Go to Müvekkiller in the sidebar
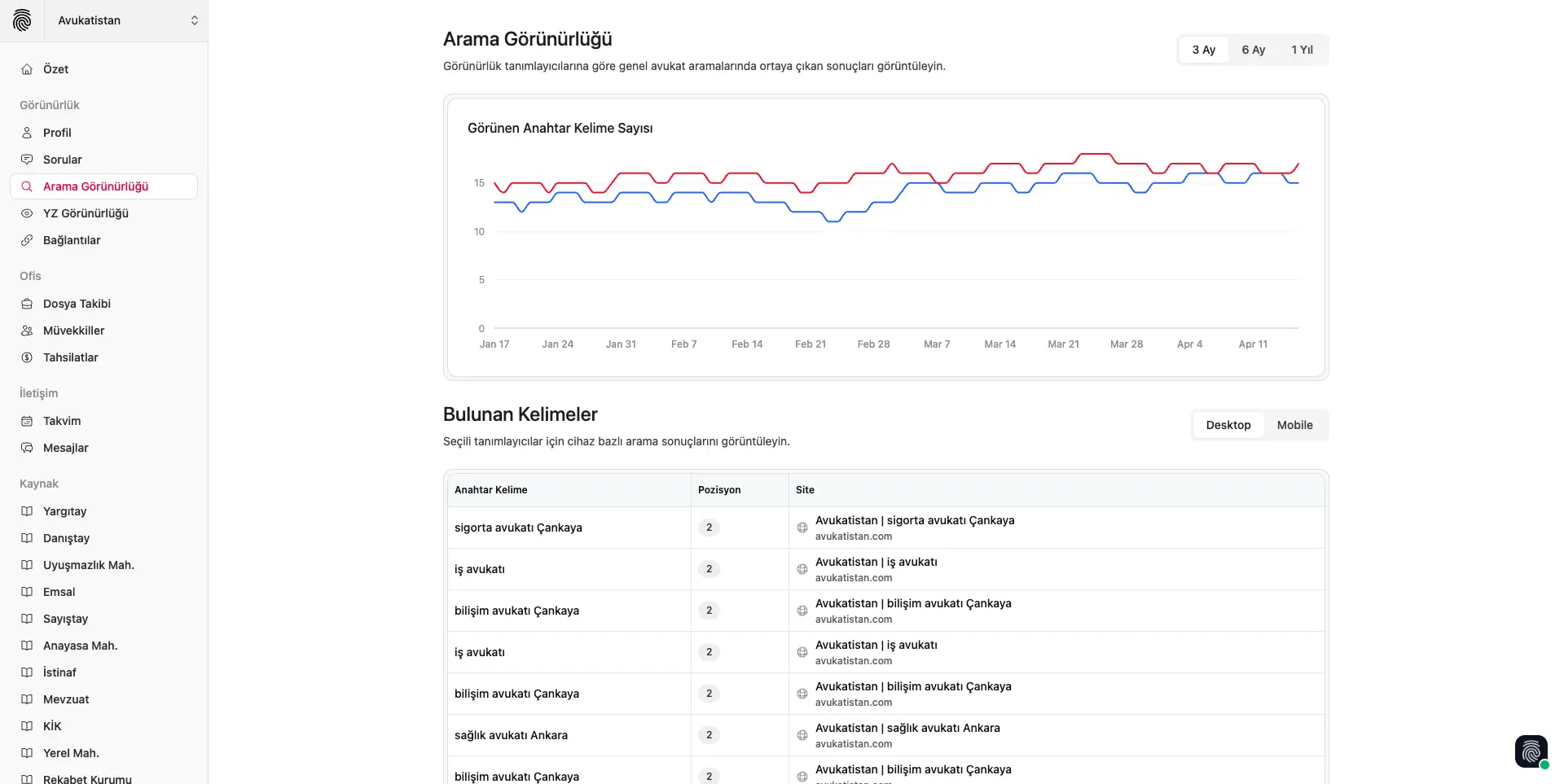Screen dimensions: 1564x784 [73, 331]
